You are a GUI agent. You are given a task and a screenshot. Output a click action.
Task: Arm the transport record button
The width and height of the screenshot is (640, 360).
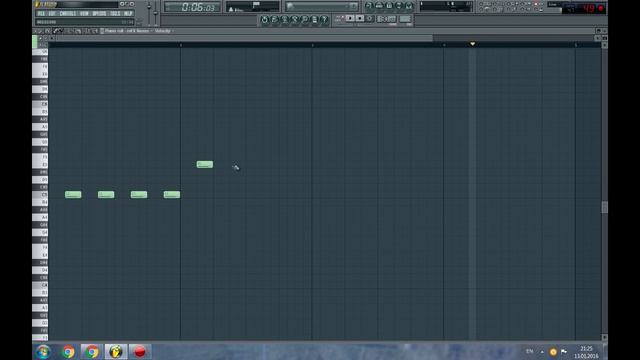[x=369, y=18]
